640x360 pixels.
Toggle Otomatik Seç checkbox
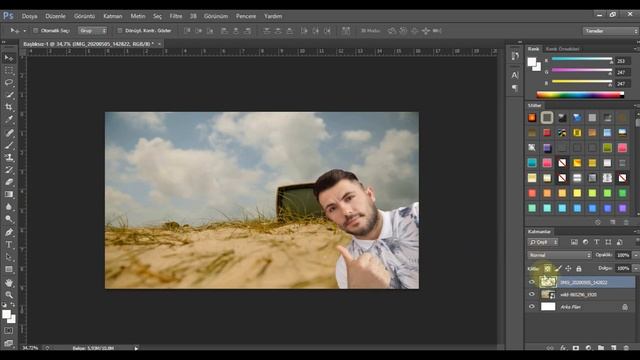[x=36, y=31]
